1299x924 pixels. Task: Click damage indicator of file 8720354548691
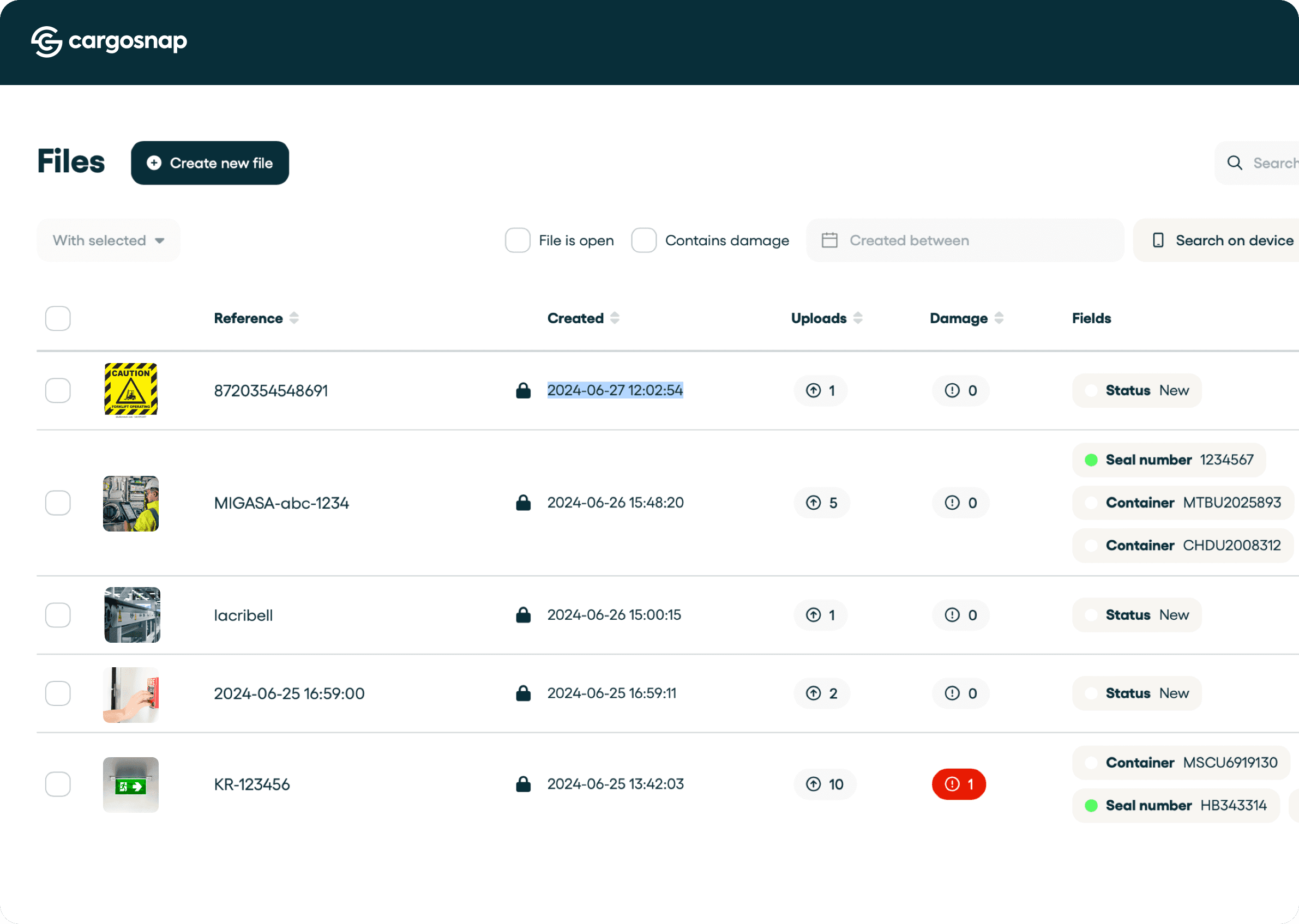click(x=960, y=391)
